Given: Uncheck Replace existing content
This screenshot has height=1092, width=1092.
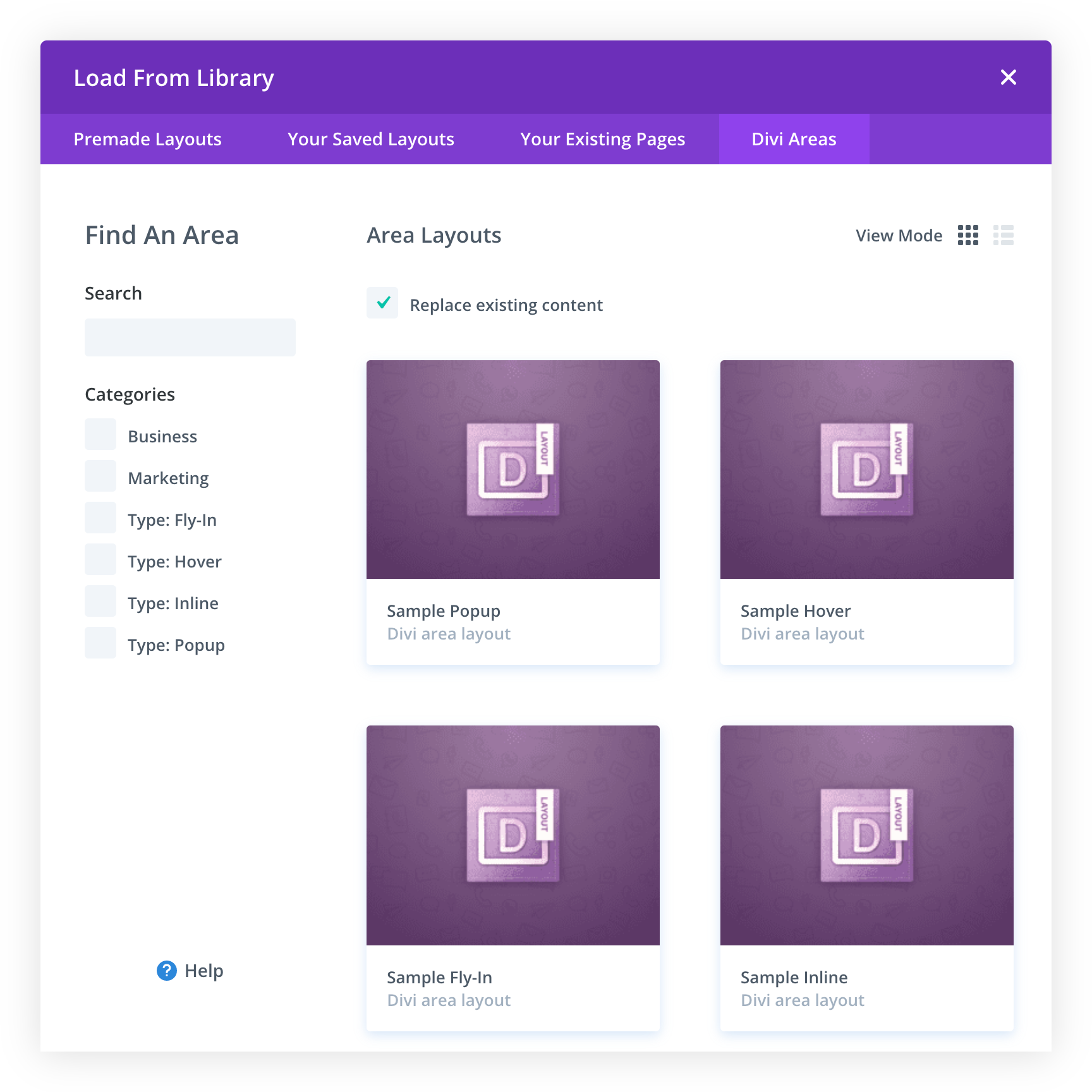Looking at the screenshot, I should 382,303.
